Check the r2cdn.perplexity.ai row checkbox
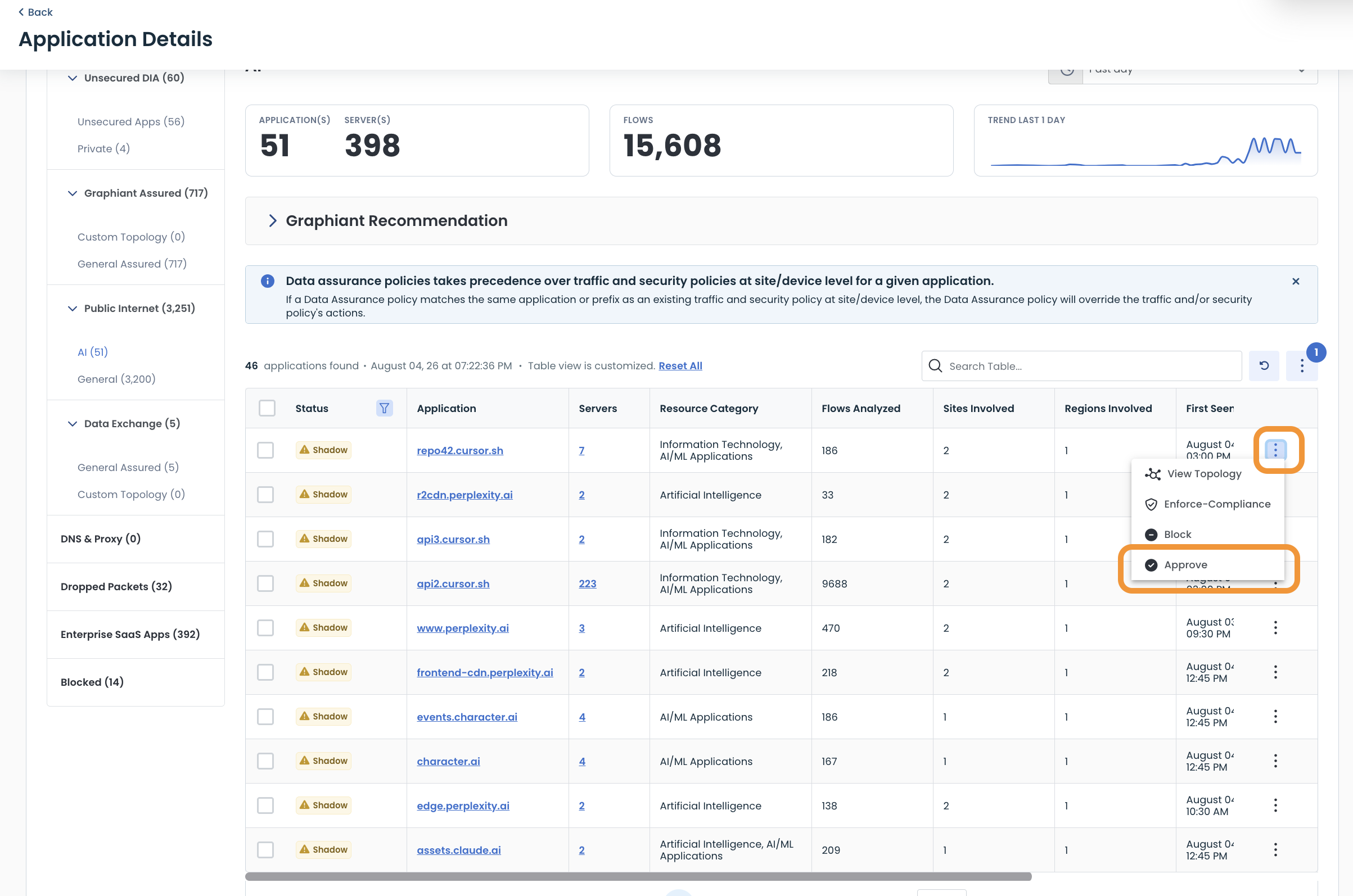1353x896 pixels. [x=265, y=494]
